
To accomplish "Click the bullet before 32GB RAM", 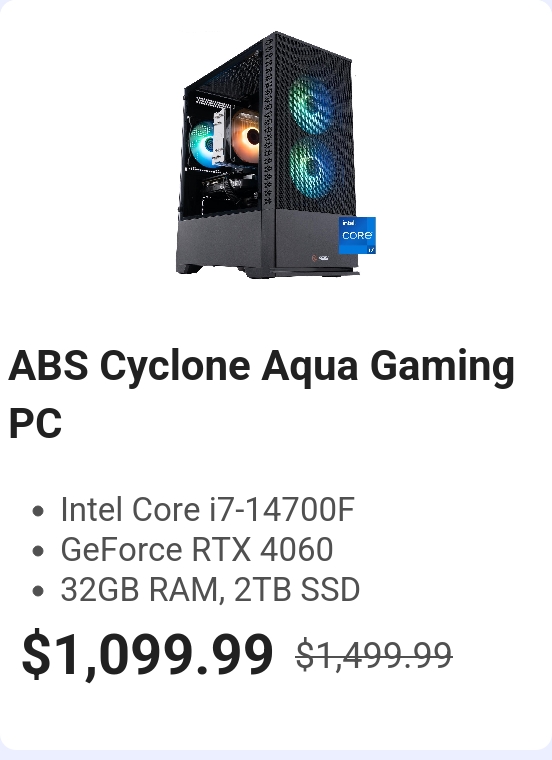I will pyautogui.click(x=38, y=591).
